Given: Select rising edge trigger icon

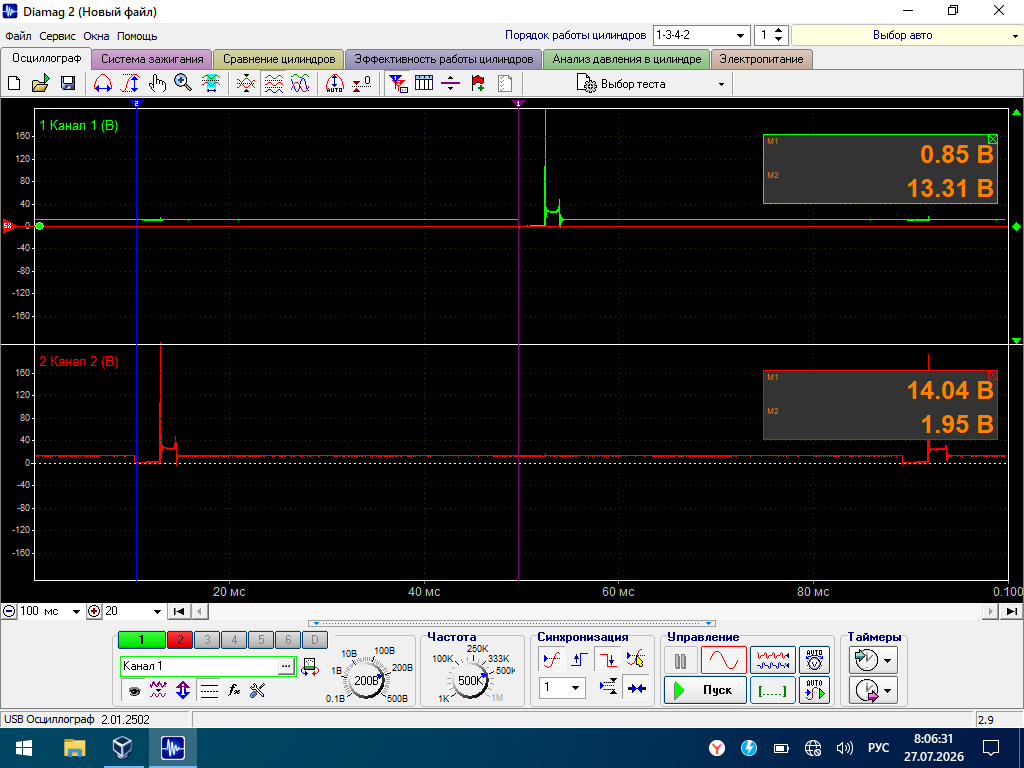Looking at the screenshot, I should click(580, 660).
